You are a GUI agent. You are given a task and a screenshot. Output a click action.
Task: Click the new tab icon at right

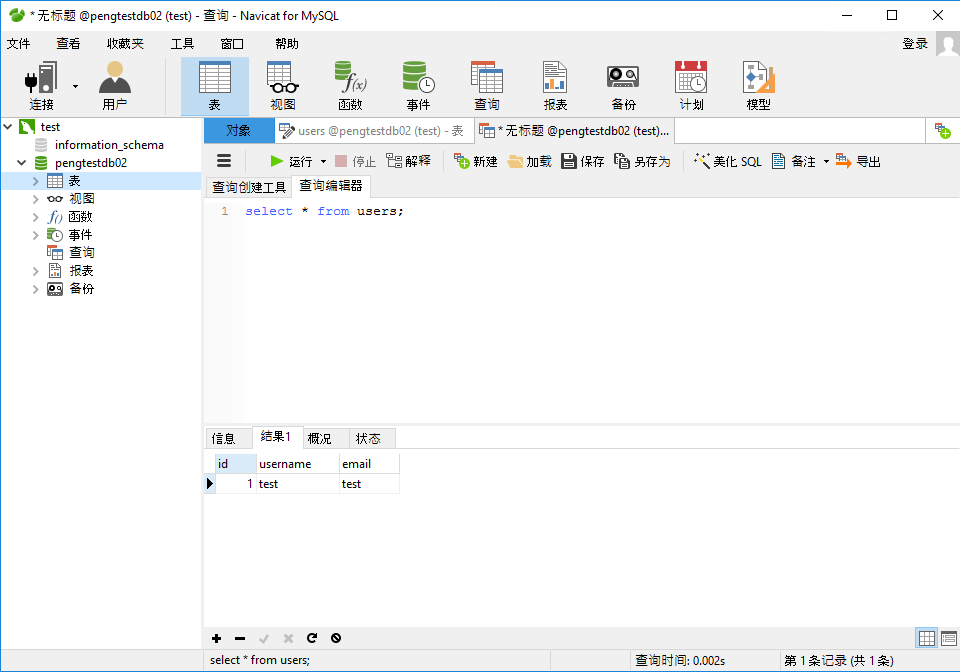pyautogui.click(x=942, y=130)
